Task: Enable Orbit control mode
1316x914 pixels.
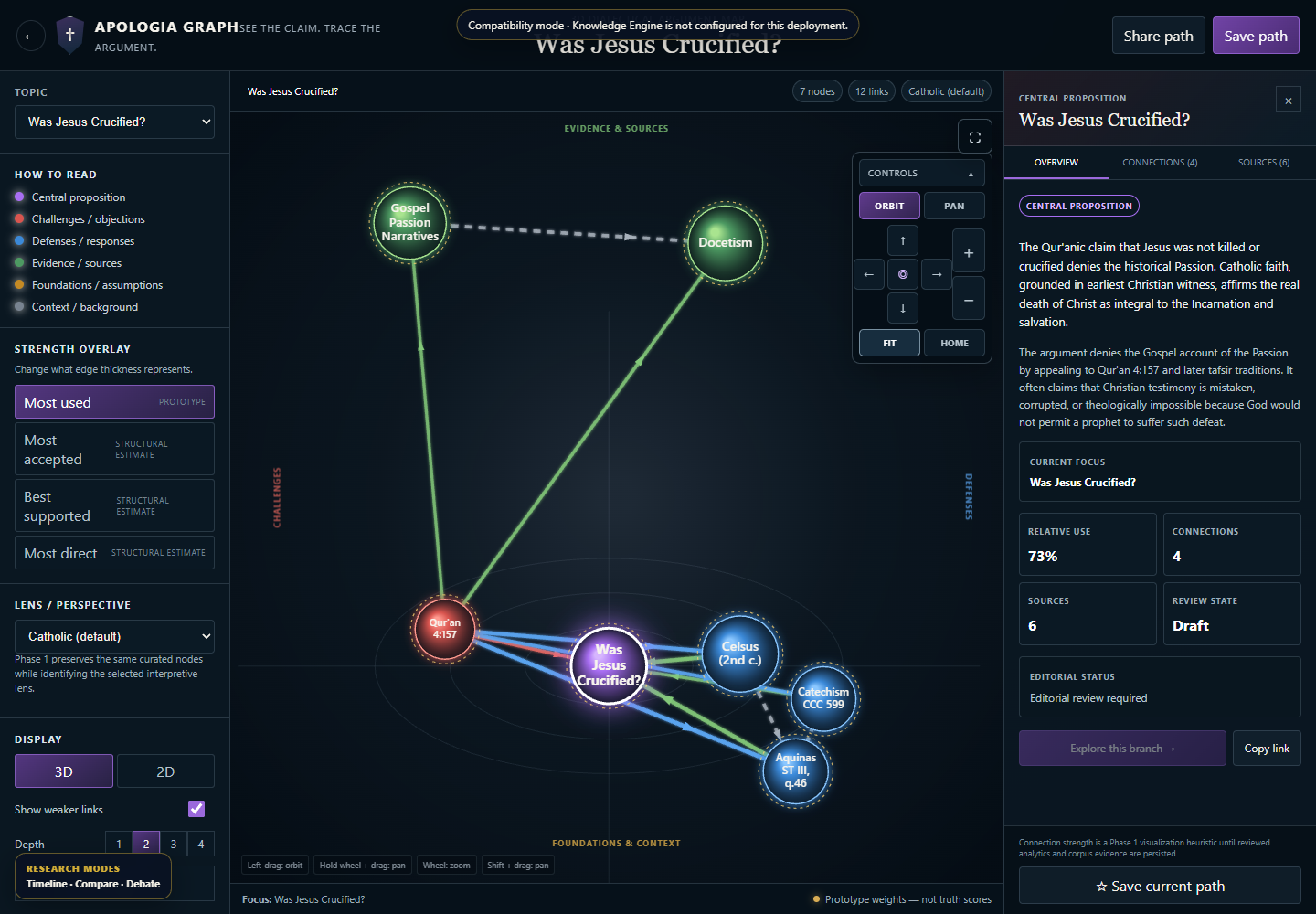Action: point(889,206)
